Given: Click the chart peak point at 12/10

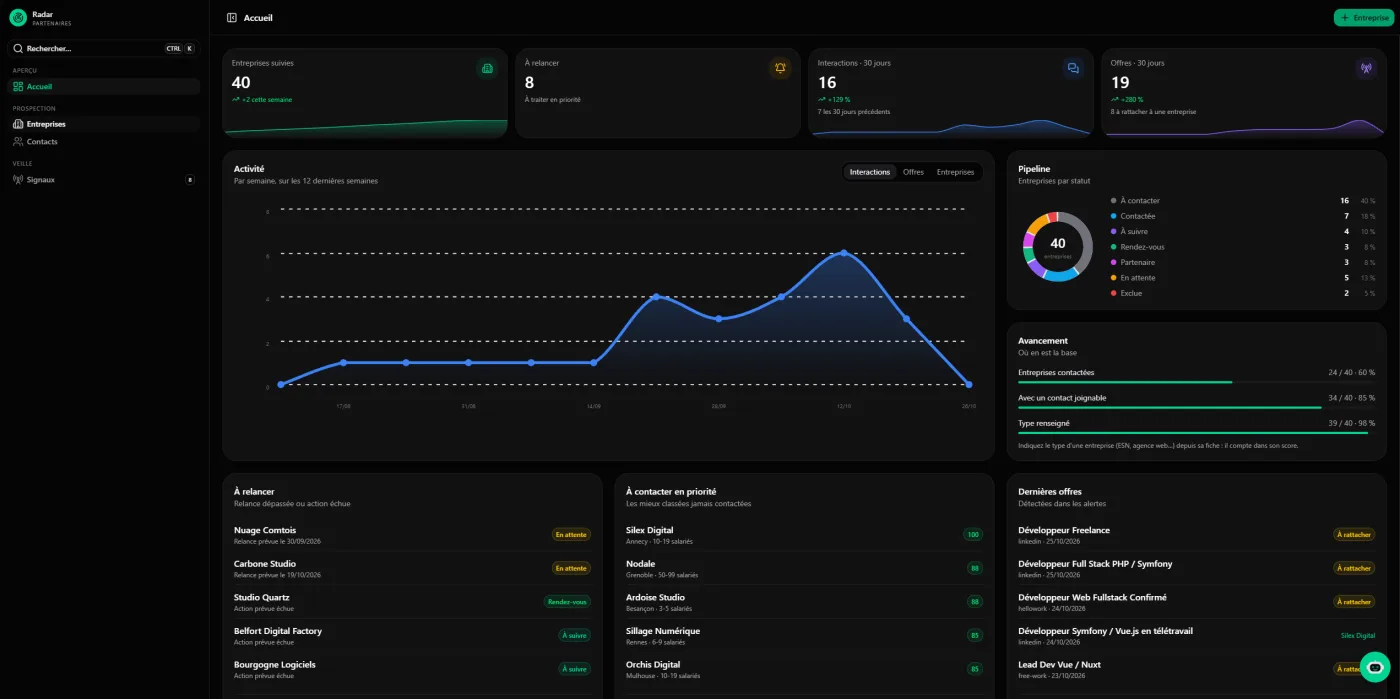Looking at the screenshot, I should (x=843, y=253).
